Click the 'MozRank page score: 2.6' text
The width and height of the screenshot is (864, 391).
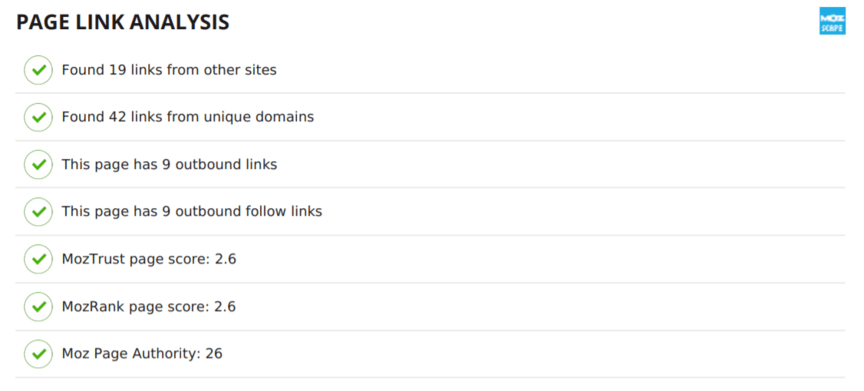pyautogui.click(x=149, y=307)
